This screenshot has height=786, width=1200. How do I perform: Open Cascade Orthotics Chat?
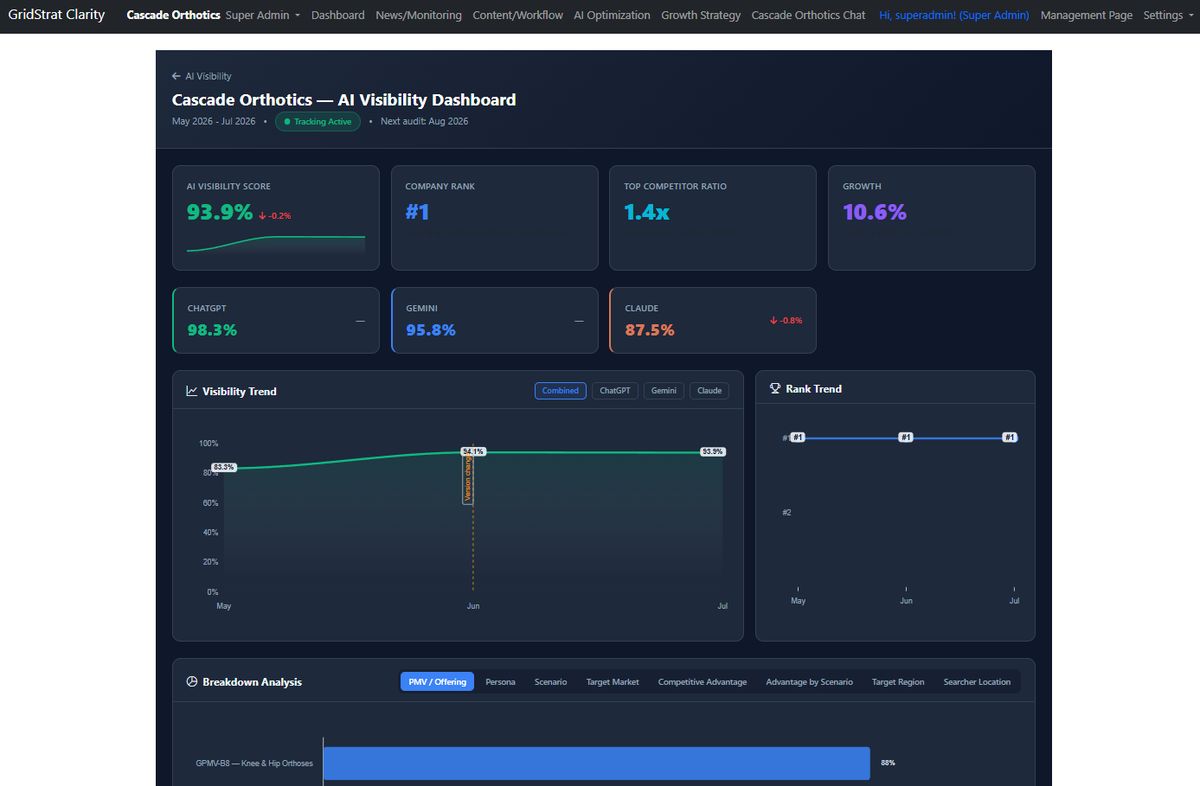pyautogui.click(x=809, y=15)
